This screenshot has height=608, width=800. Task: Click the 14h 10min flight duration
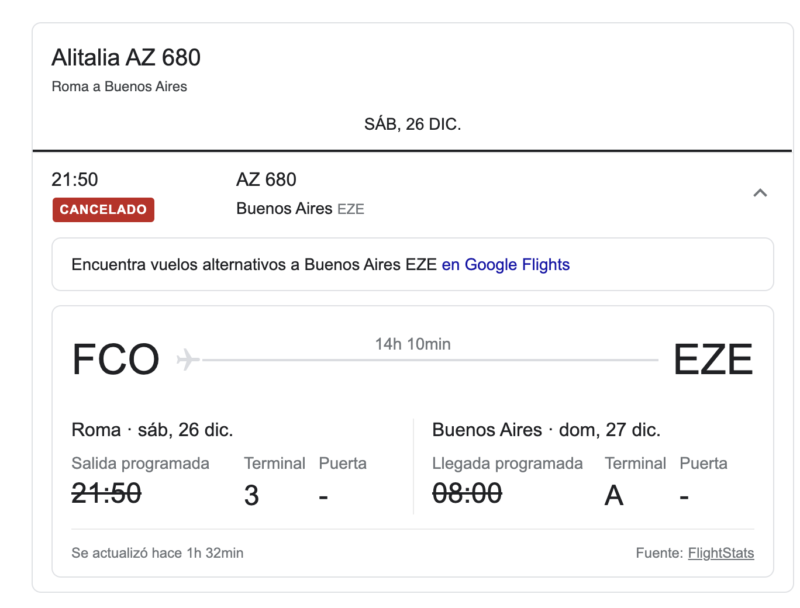412,344
